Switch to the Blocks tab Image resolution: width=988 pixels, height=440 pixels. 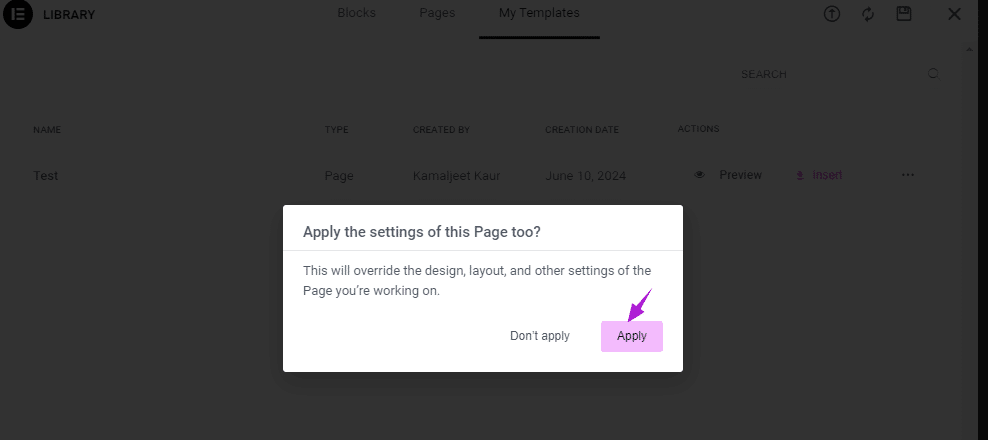357,13
